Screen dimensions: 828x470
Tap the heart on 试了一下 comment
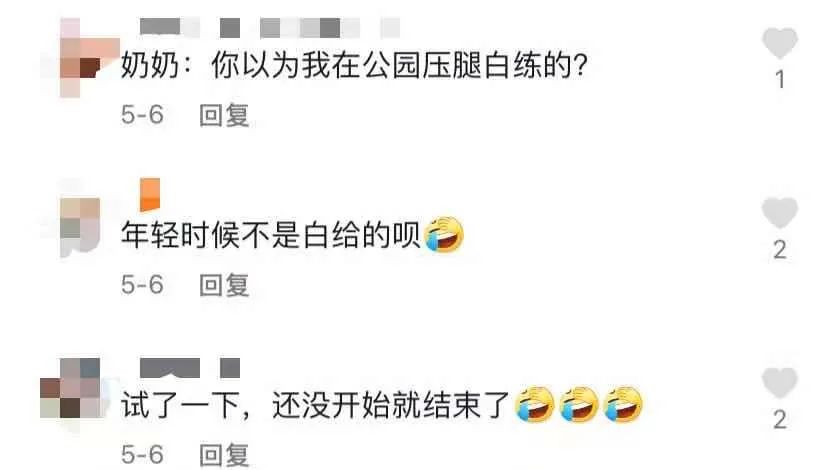pos(779,383)
